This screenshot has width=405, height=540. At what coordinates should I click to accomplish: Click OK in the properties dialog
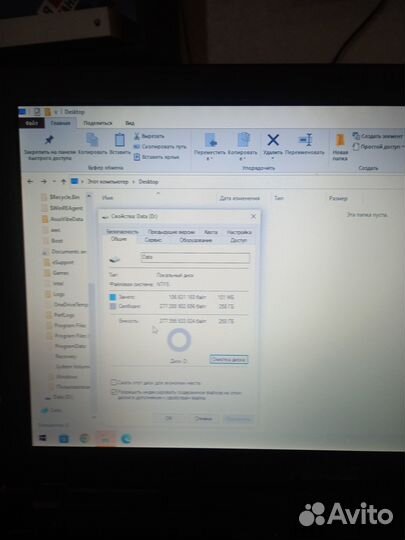click(x=168, y=418)
